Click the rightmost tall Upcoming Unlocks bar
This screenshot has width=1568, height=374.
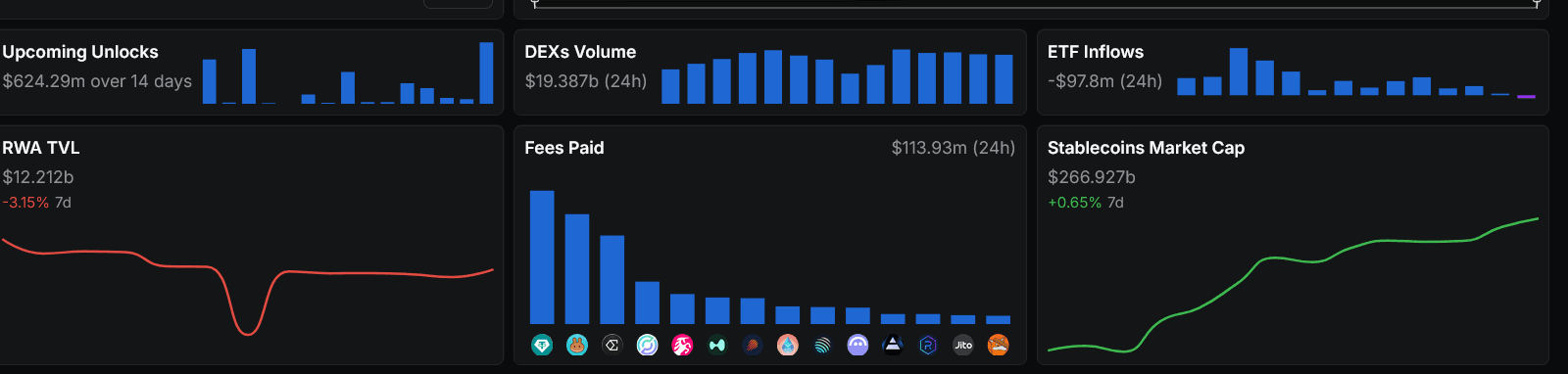point(486,72)
